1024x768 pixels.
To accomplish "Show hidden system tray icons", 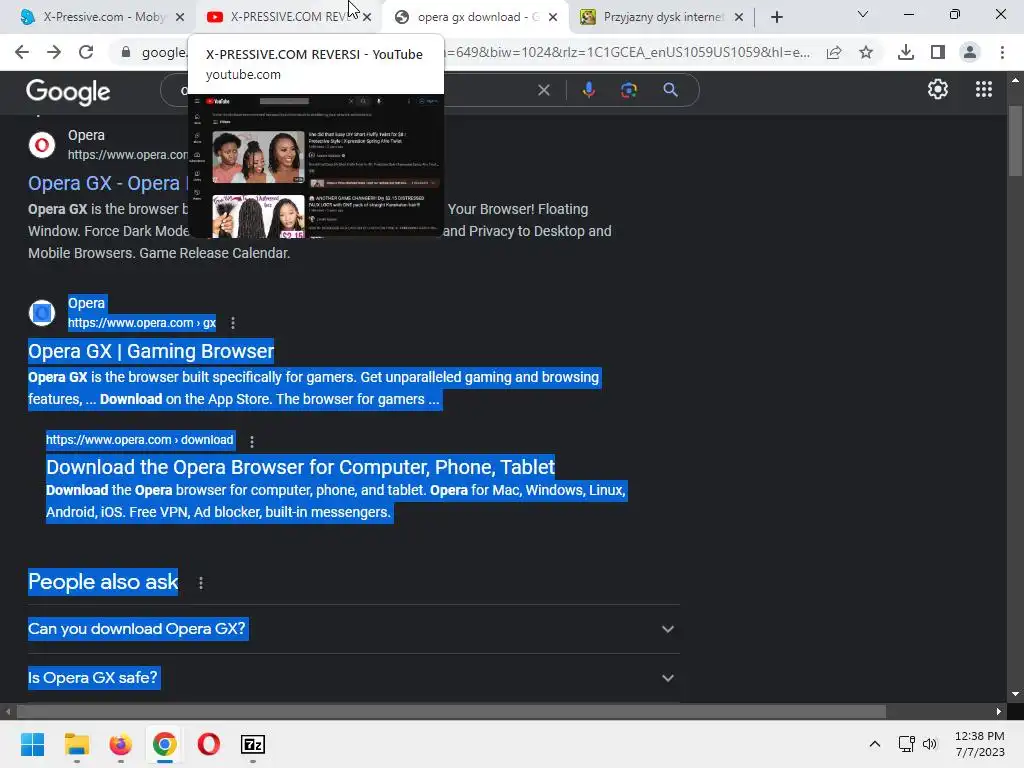I will click(x=875, y=744).
